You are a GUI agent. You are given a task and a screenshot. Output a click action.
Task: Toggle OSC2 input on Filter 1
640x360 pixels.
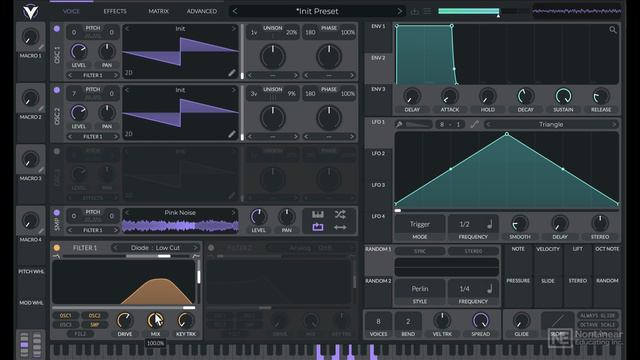point(95,316)
